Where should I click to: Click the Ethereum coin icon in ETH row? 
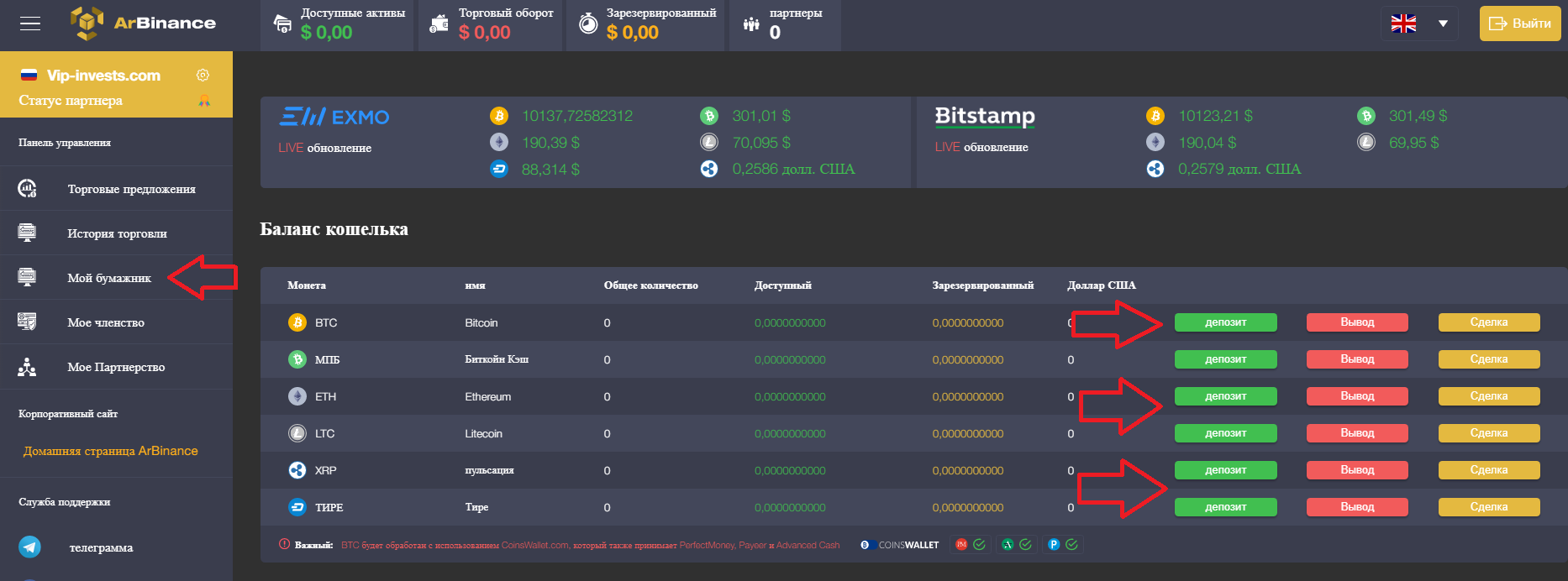pos(297,396)
